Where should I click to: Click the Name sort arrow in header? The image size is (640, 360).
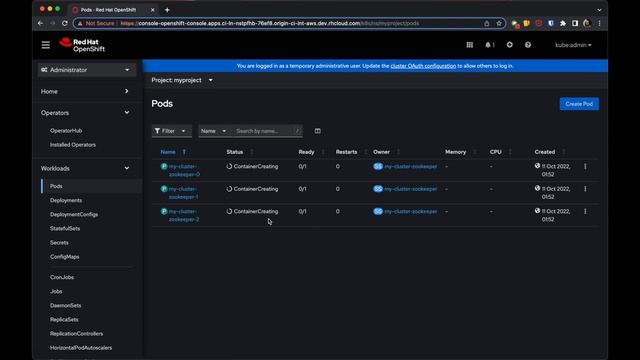pyautogui.click(x=184, y=152)
